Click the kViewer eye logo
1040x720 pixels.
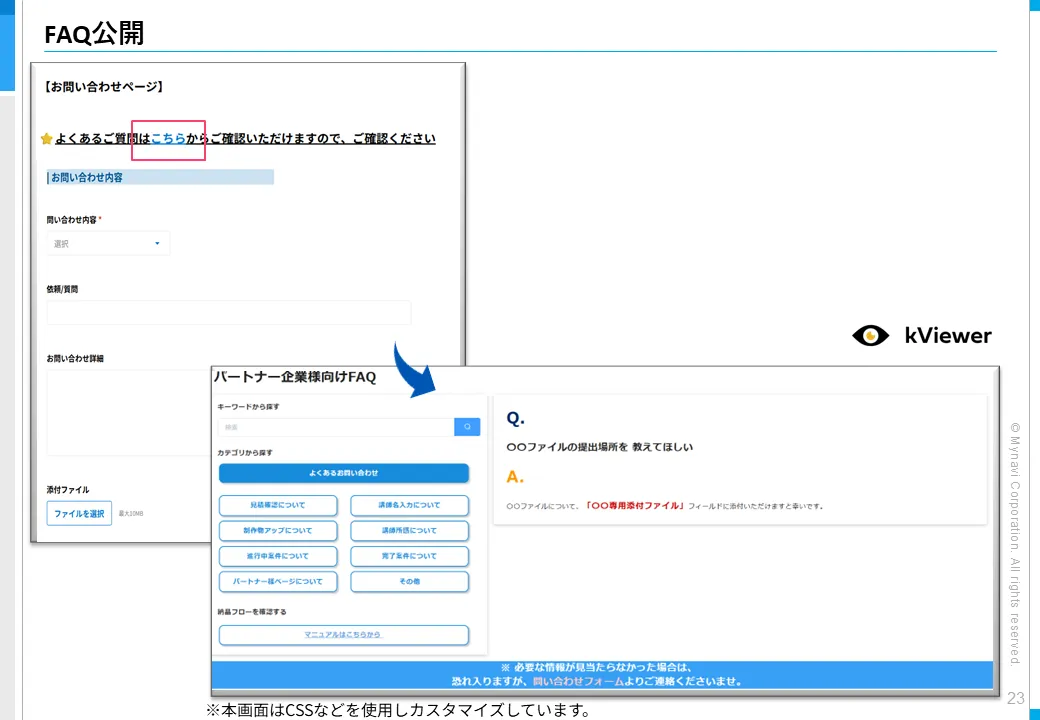pyautogui.click(x=870, y=335)
